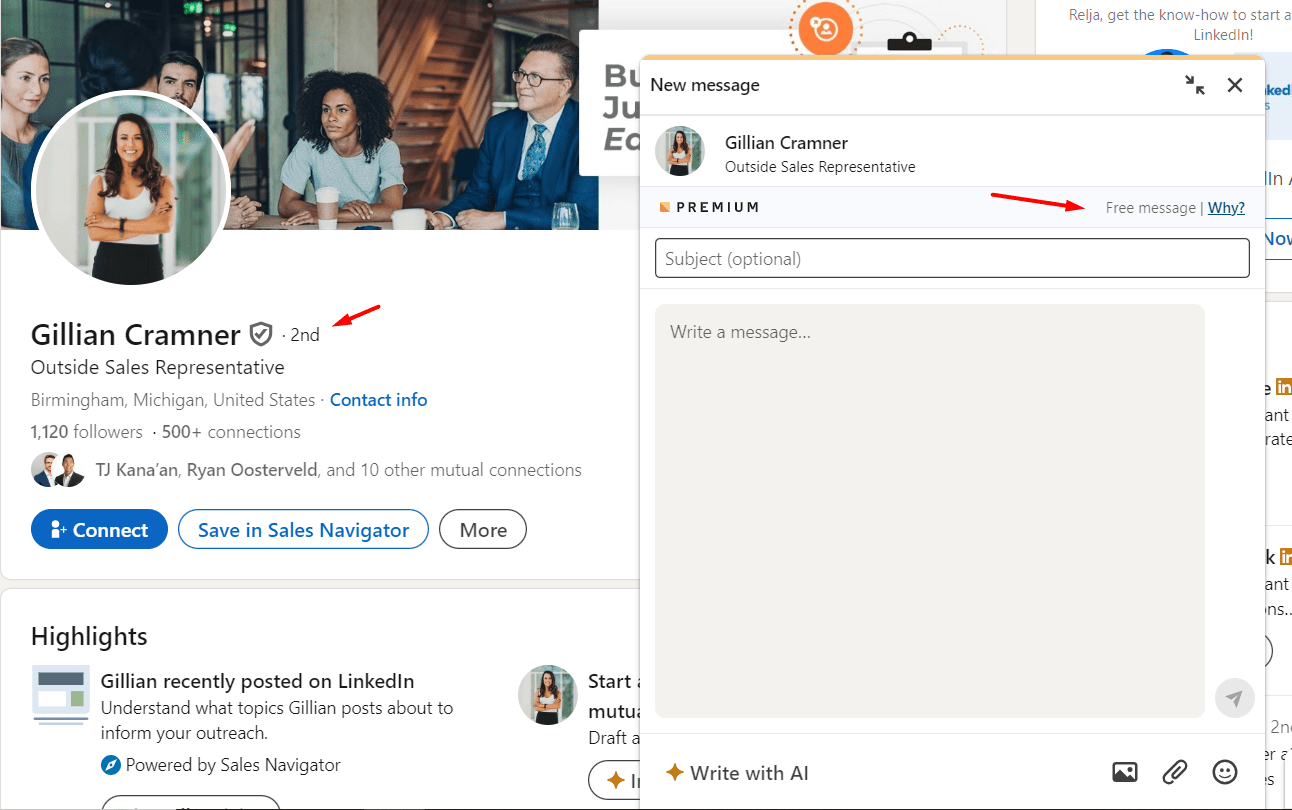Open the emoji picker
Image resolution: width=1292 pixels, height=810 pixels.
click(x=1224, y=772)
